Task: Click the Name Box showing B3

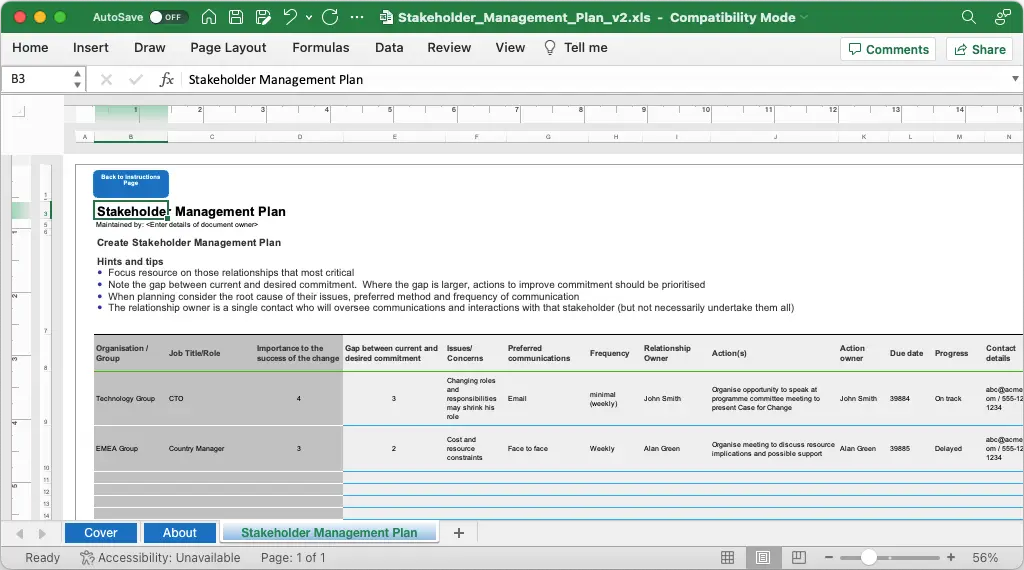Action: pos(36,79)
